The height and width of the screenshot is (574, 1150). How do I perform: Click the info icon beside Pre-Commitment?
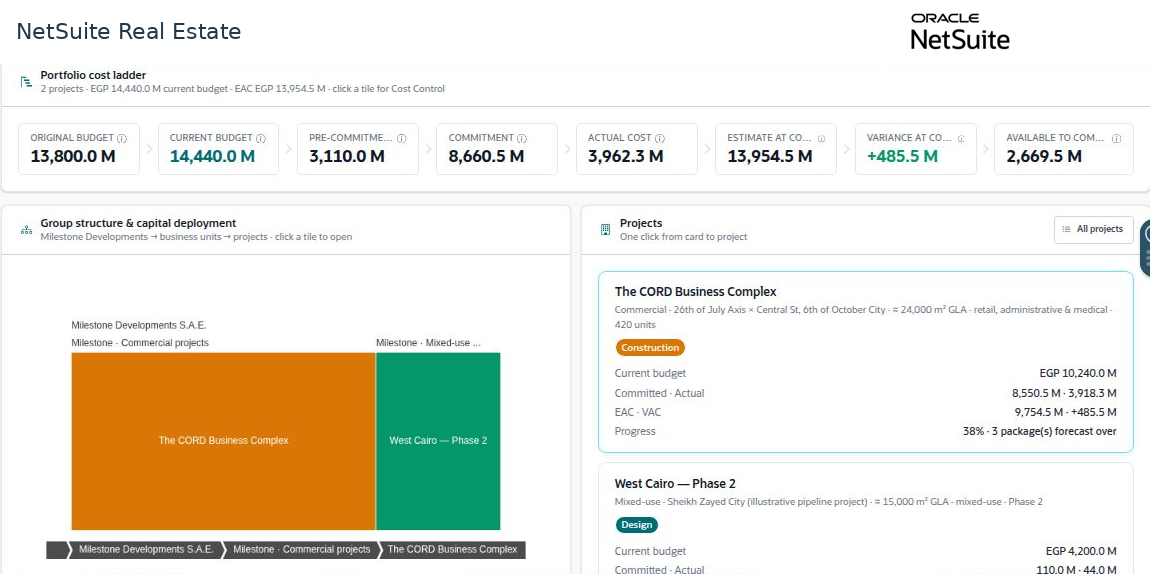(402, 138)
